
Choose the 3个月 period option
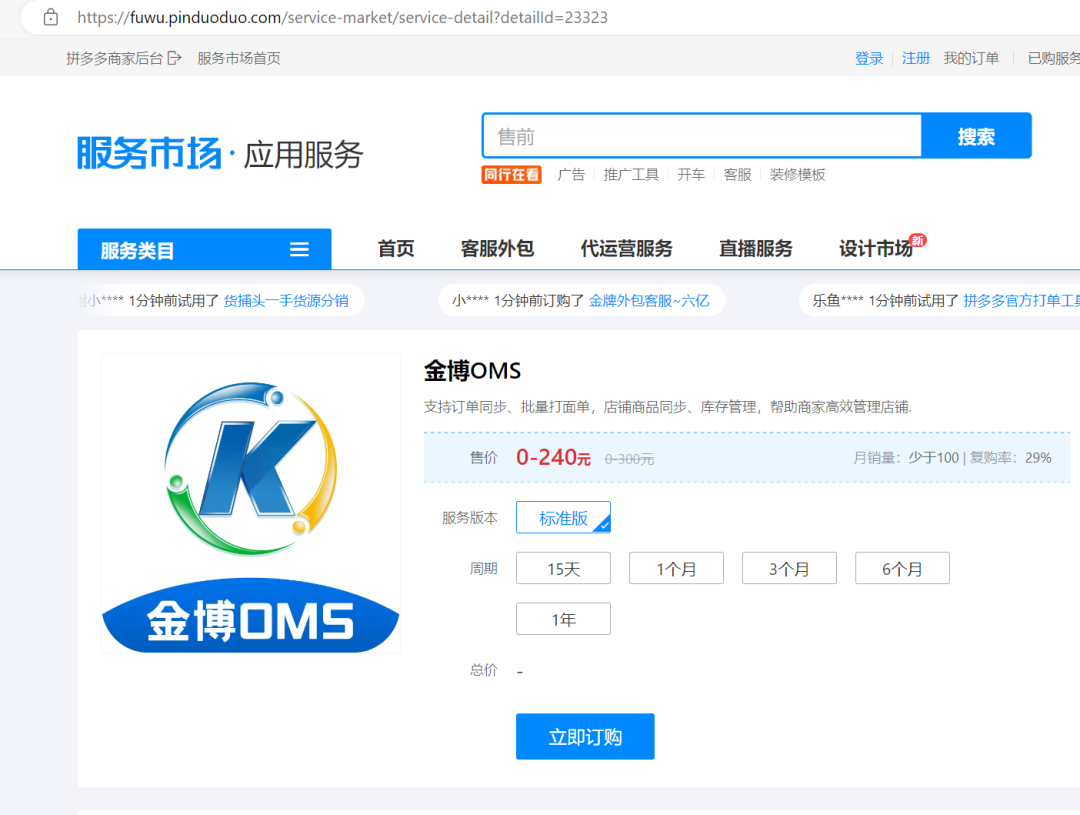[789, 568]
